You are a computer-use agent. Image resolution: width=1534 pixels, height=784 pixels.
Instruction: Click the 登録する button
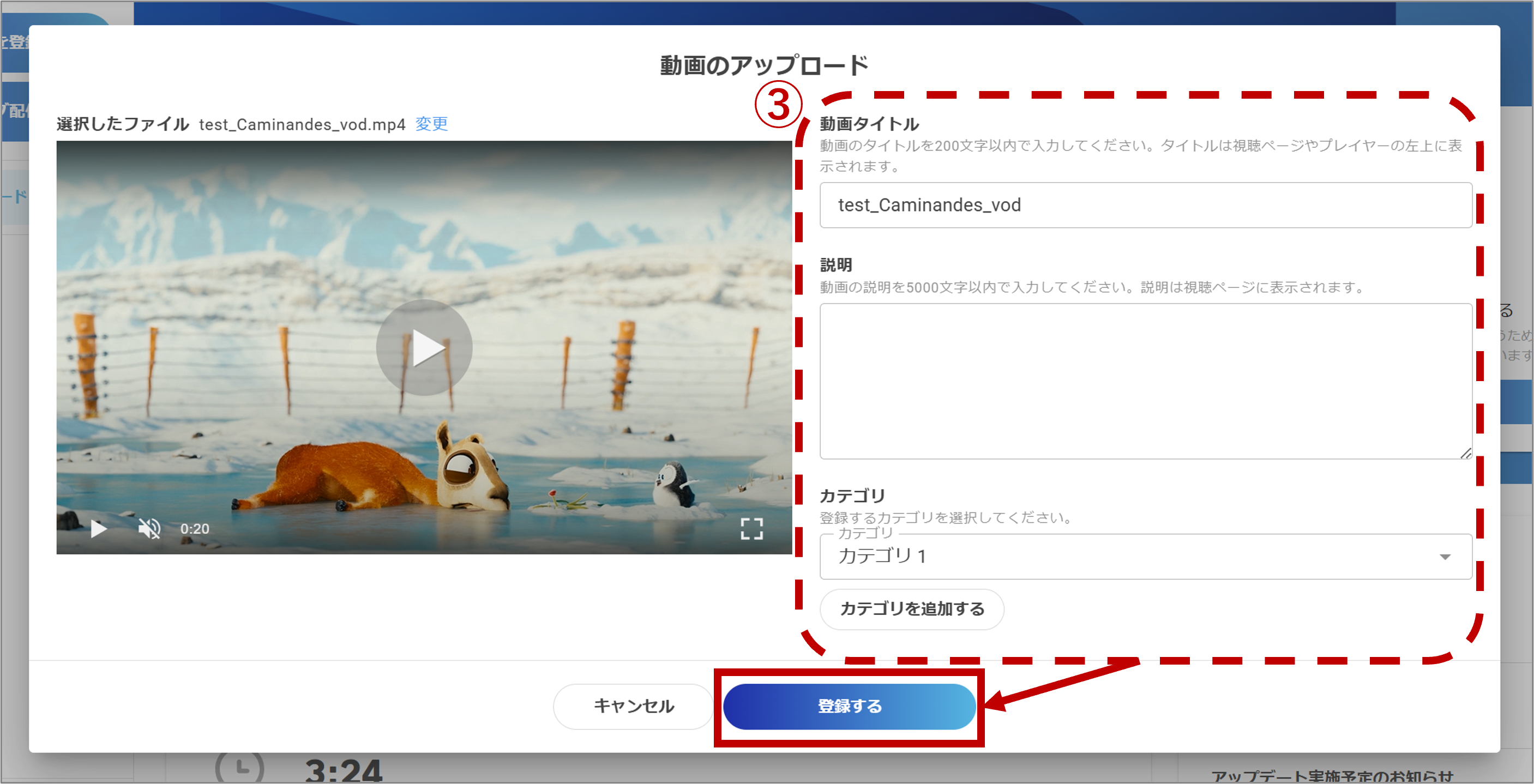(x=849, y=706)
